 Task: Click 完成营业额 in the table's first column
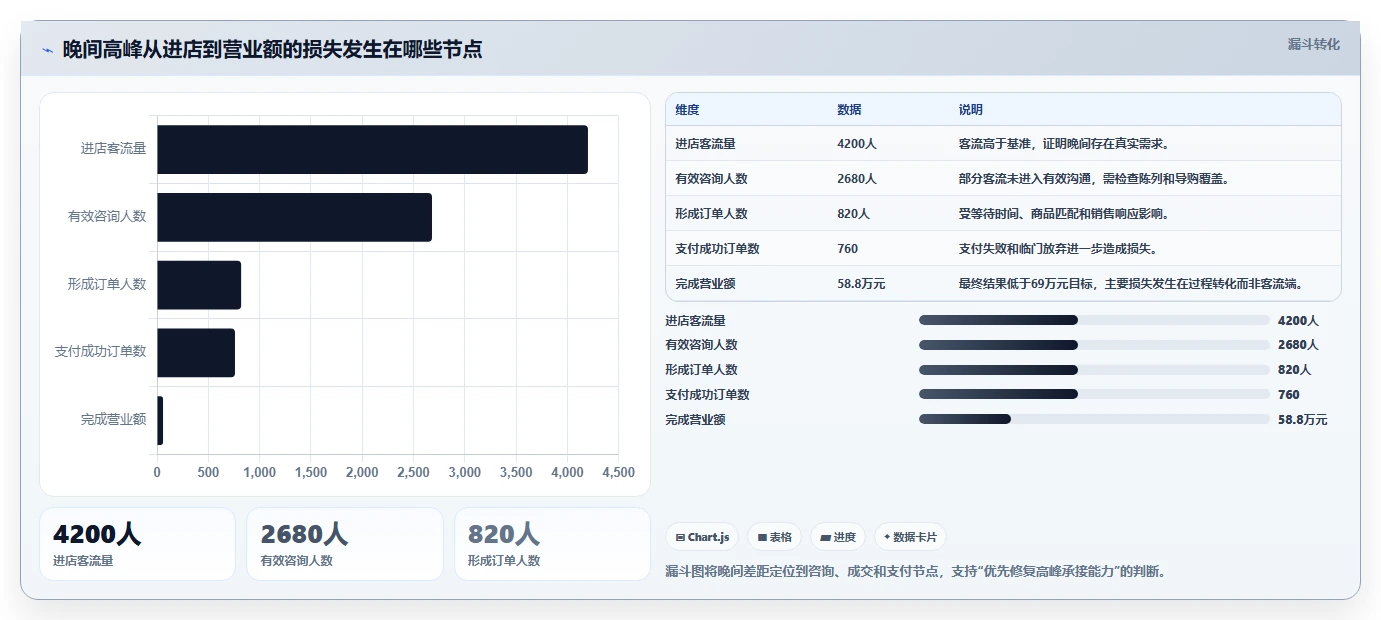pos(705,284)
